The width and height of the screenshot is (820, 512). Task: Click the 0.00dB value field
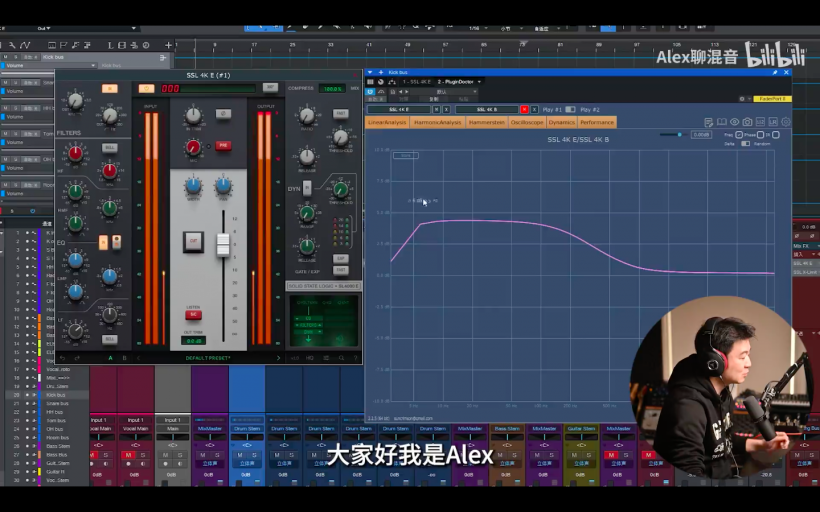pyautogui.click(x=701, y=135)
